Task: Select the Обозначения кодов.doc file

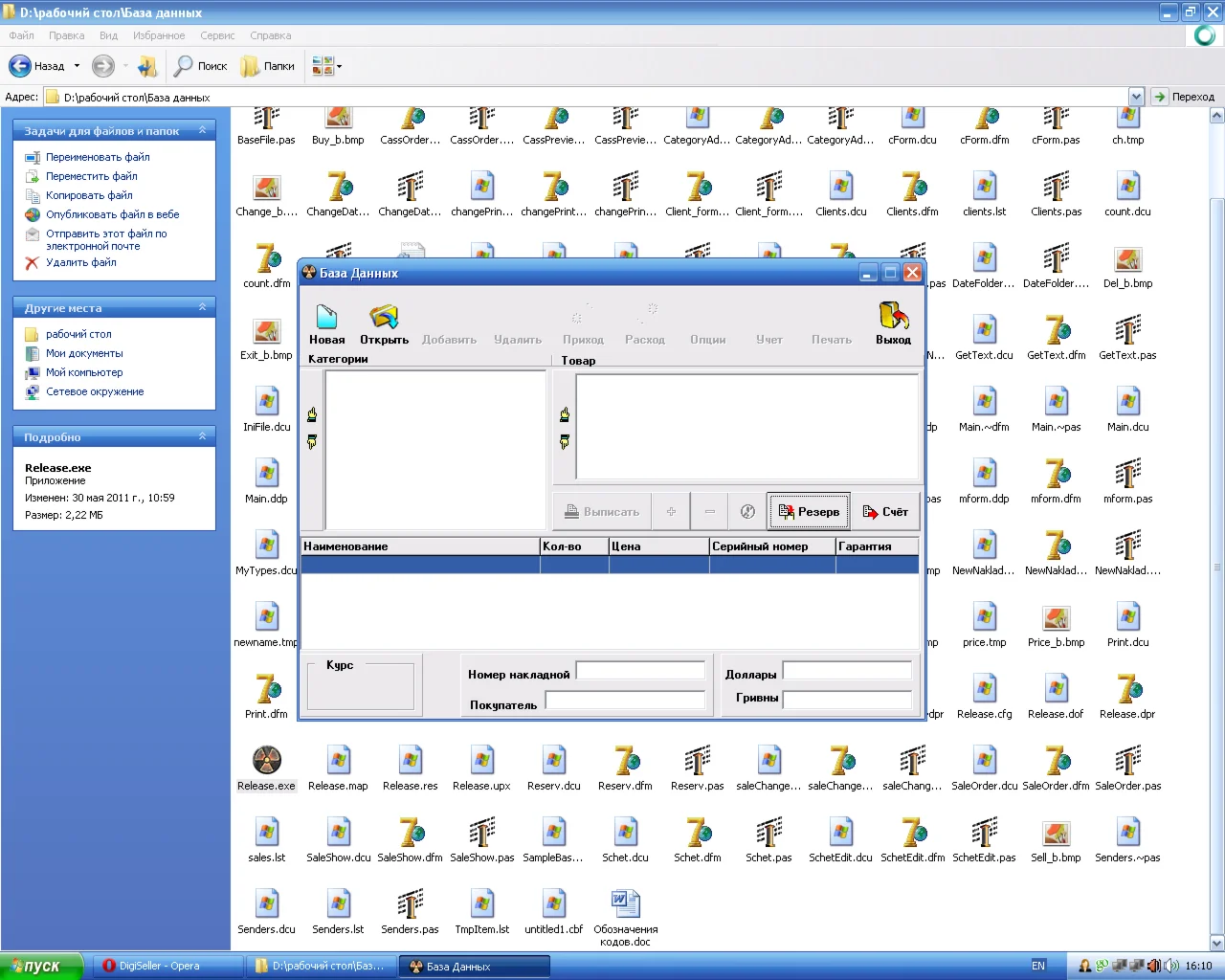Action: [625, 904]
